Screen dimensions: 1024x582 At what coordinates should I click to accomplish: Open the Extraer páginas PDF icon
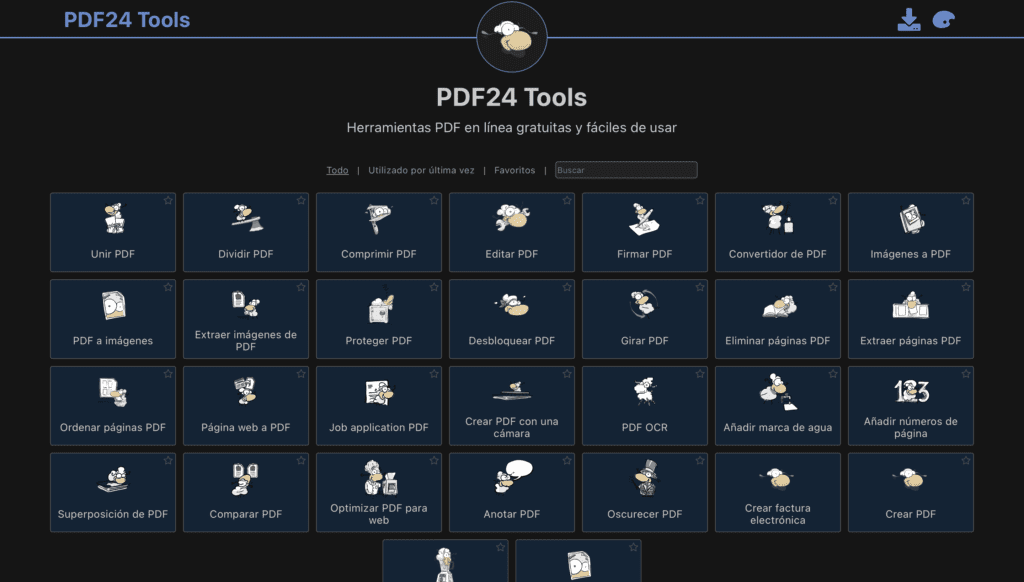point(910,305)
